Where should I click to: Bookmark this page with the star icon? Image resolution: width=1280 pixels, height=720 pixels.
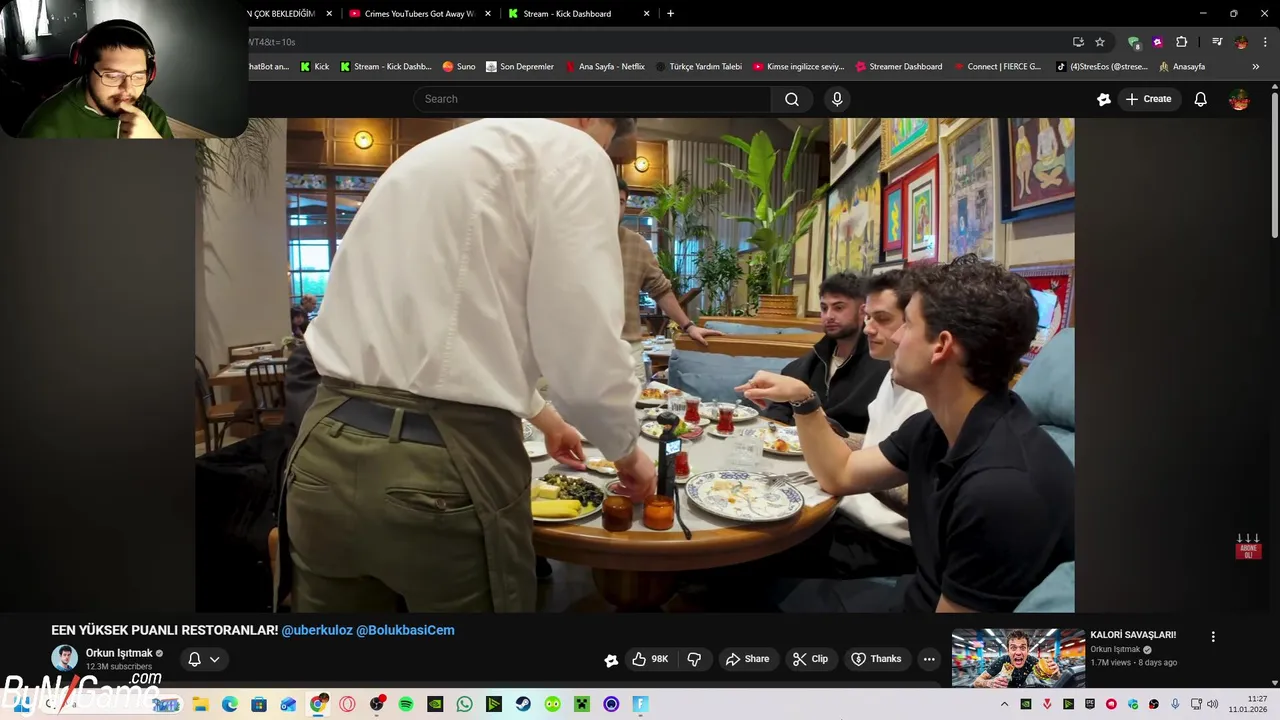1100,42
